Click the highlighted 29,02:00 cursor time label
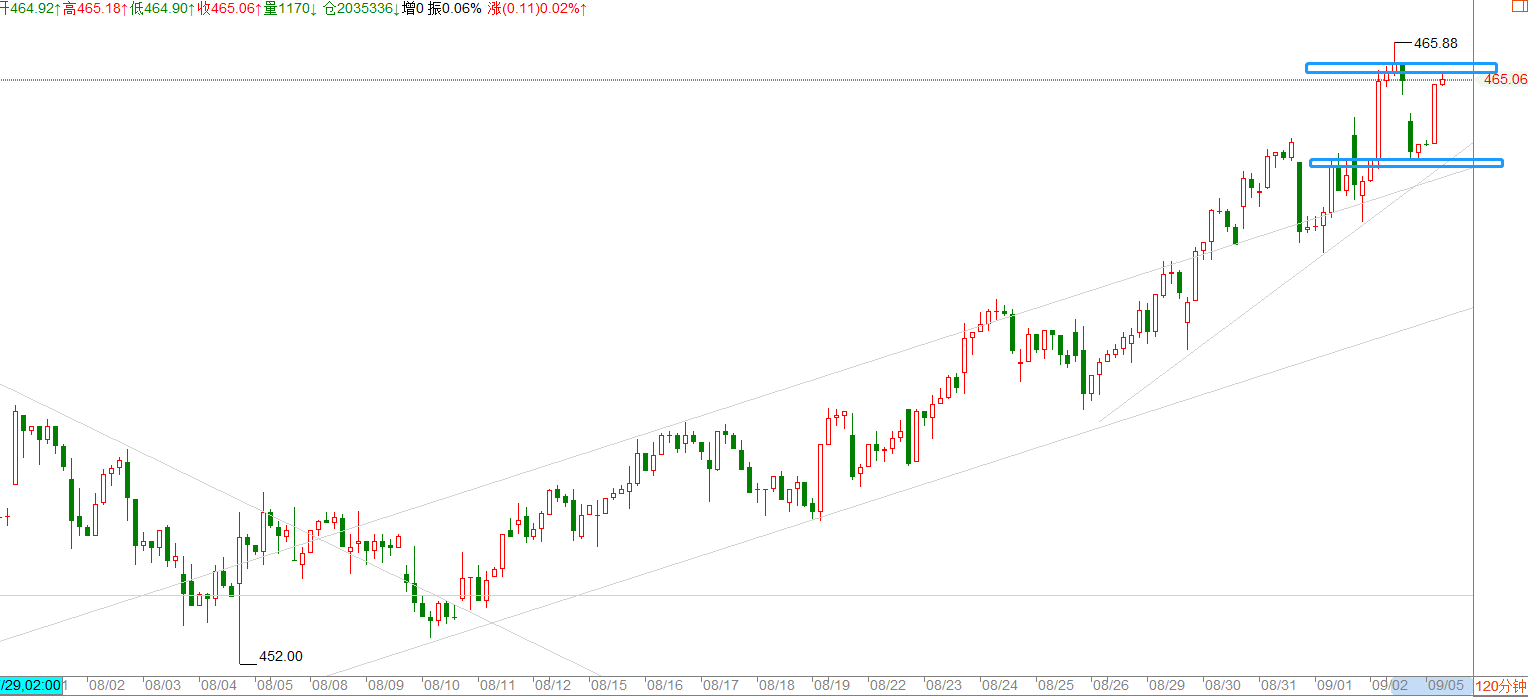This screenshot has height=697, width=1528. (x=31, y=686)
